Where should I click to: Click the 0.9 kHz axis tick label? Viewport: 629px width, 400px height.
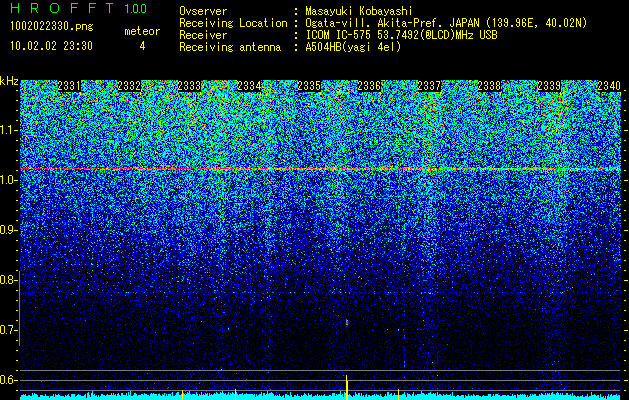(x=7, y=230)
